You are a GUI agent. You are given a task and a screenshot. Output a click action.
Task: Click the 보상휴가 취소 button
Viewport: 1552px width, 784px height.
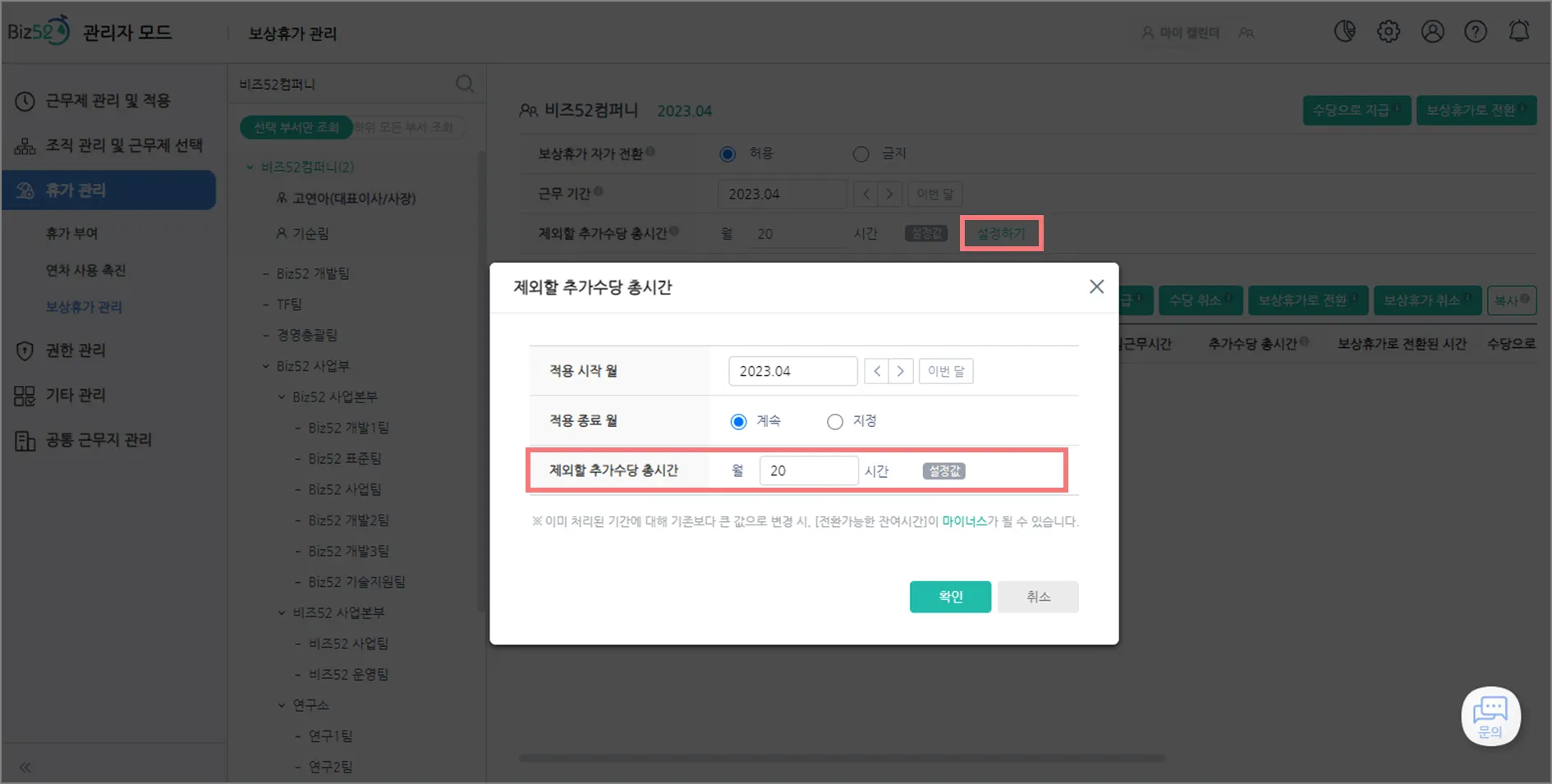[x=1427, y=300]
